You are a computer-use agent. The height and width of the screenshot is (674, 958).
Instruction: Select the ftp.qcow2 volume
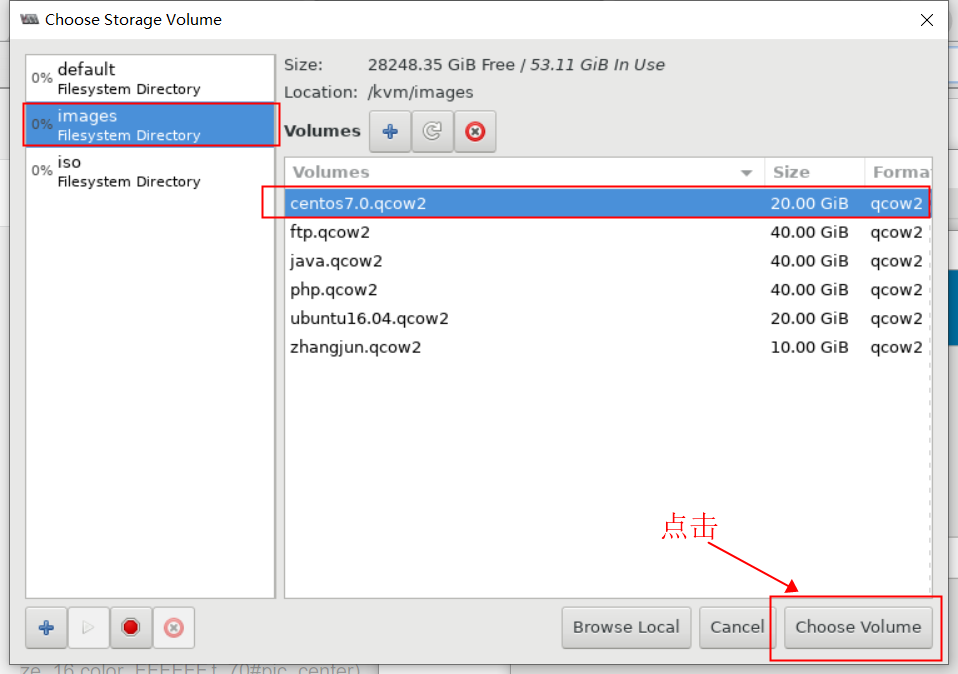(607, 232)
